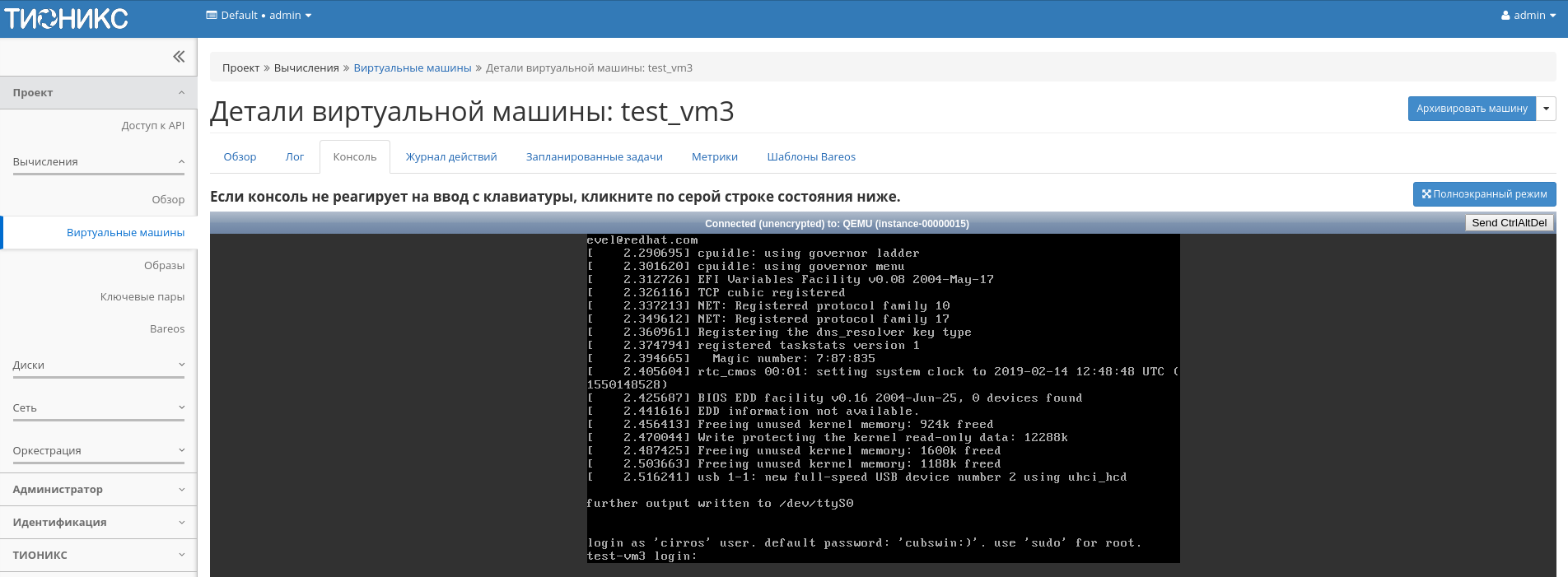
Task: Switch to Запланированные задачи tab
Action: click(594, 156)
